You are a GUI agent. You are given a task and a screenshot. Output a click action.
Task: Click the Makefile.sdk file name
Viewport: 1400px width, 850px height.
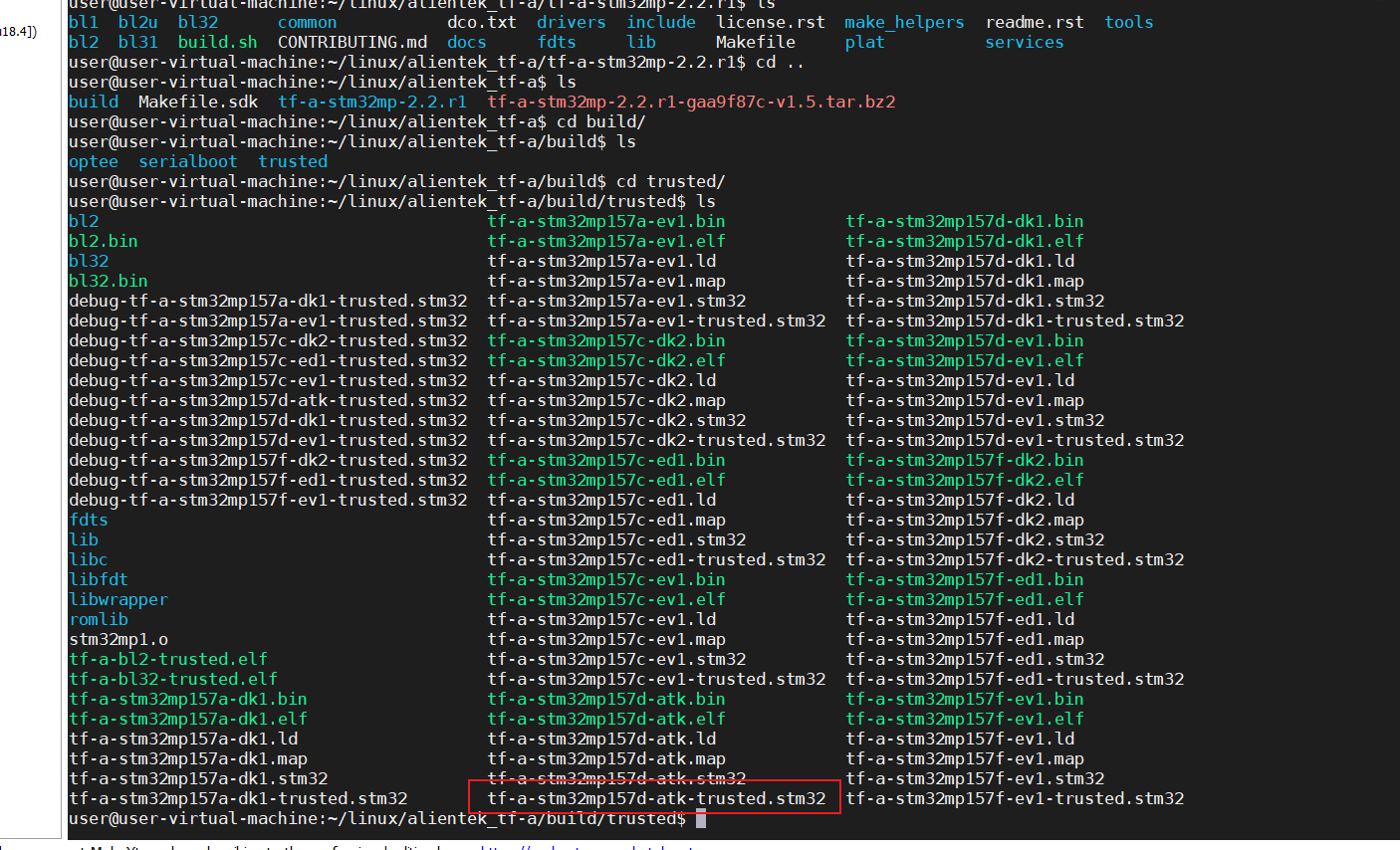pos(198,102)
